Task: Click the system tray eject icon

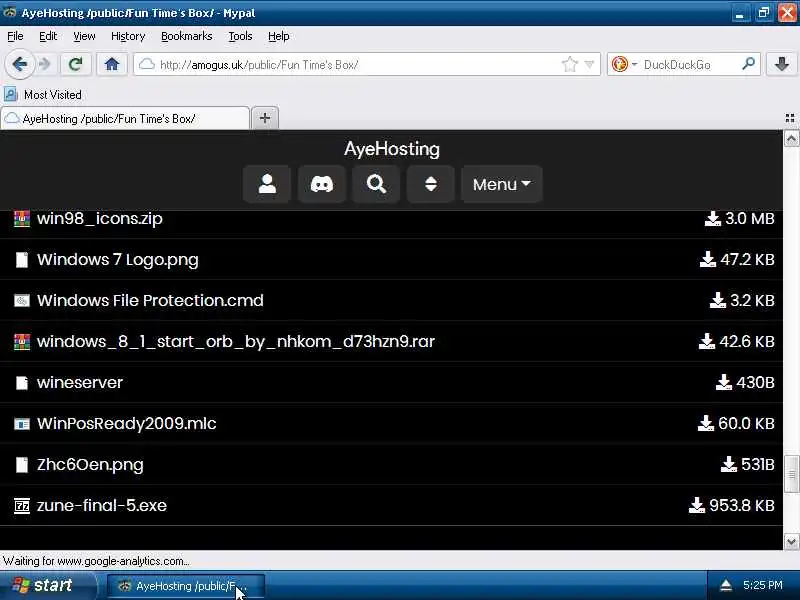Action: point(726,585)
